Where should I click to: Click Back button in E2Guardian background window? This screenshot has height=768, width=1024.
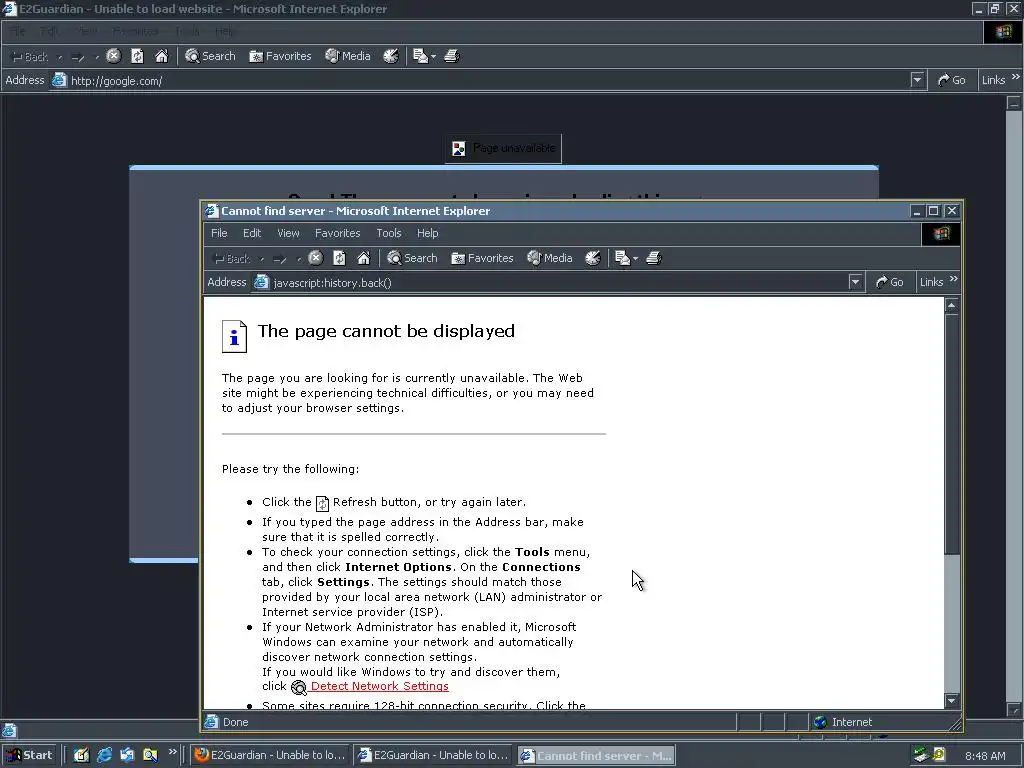pyautogui.click(x=31, y=57)
